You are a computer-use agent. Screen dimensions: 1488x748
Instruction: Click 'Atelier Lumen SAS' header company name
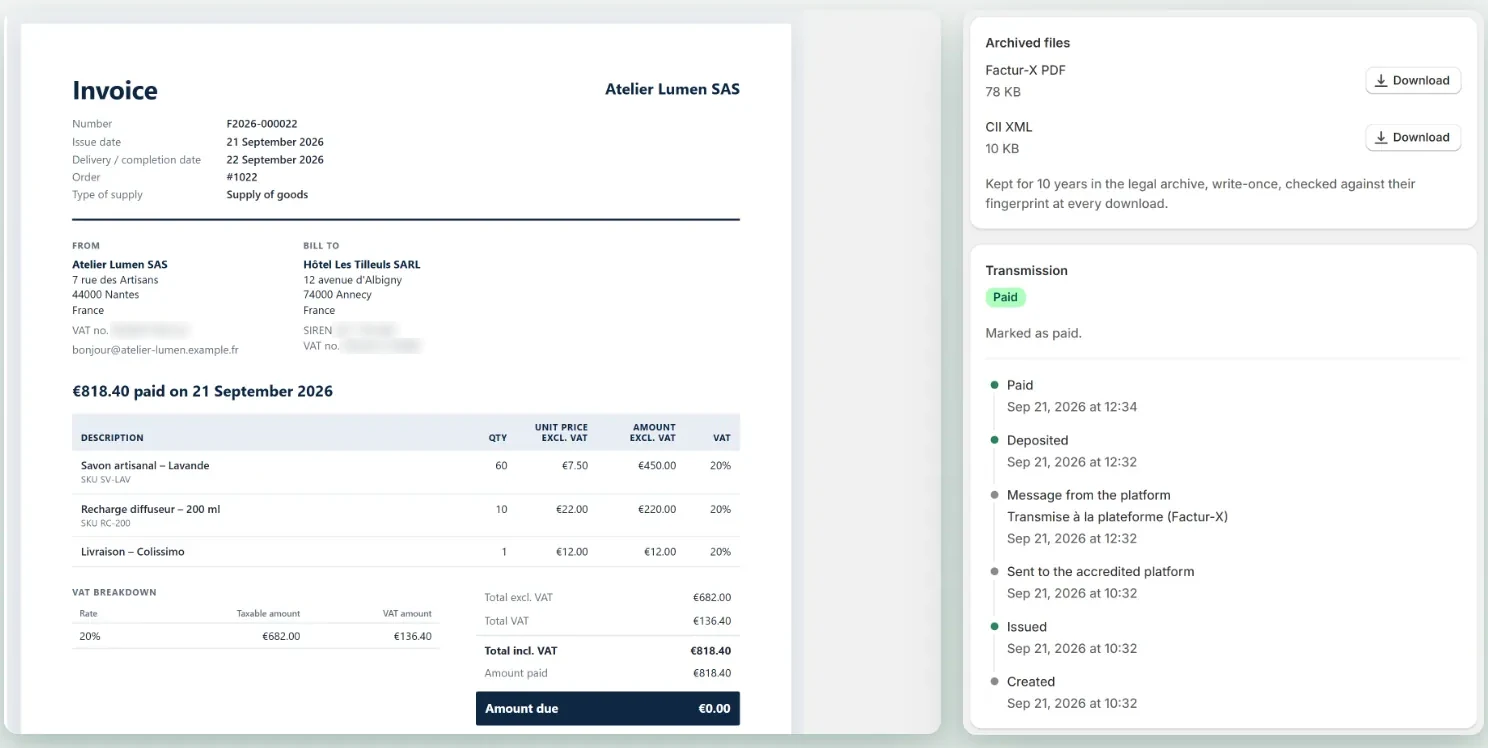672,89
